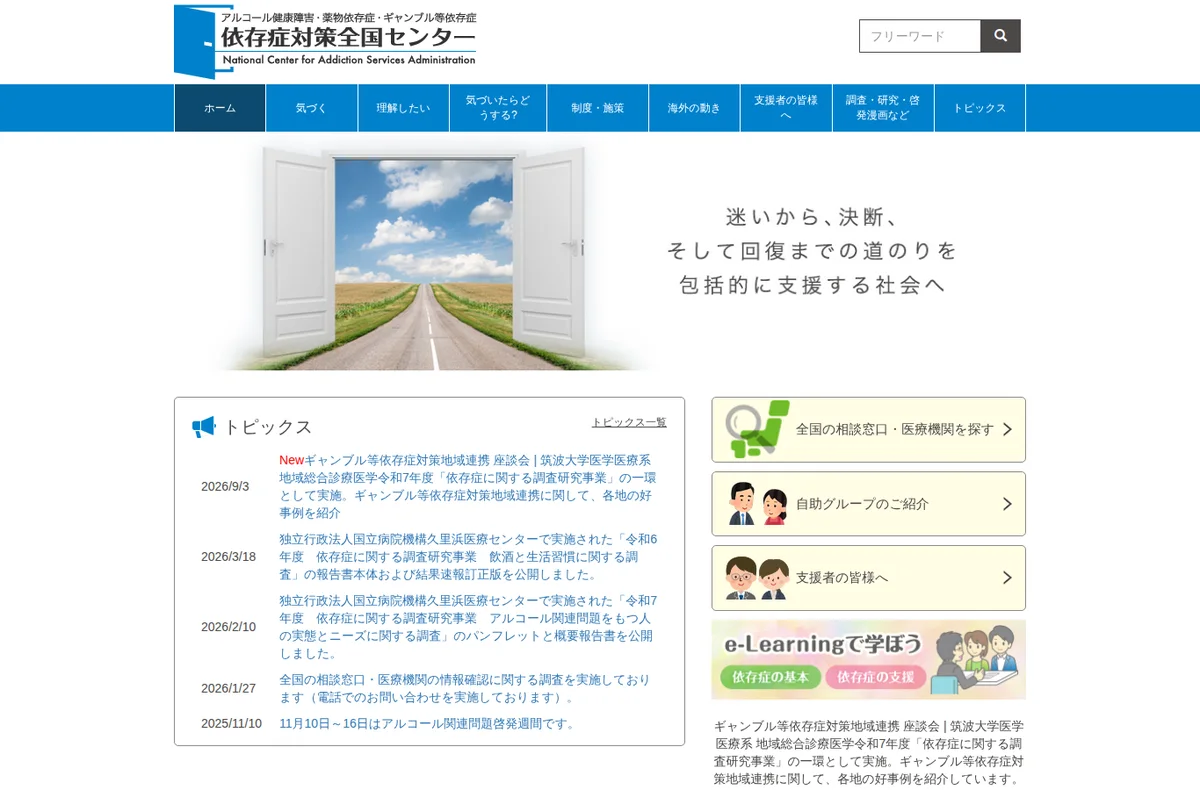The width and height of the screenshot is (1200, 790).
Task: Click the magnifier search button
Action: click(x=1000, y=36)
